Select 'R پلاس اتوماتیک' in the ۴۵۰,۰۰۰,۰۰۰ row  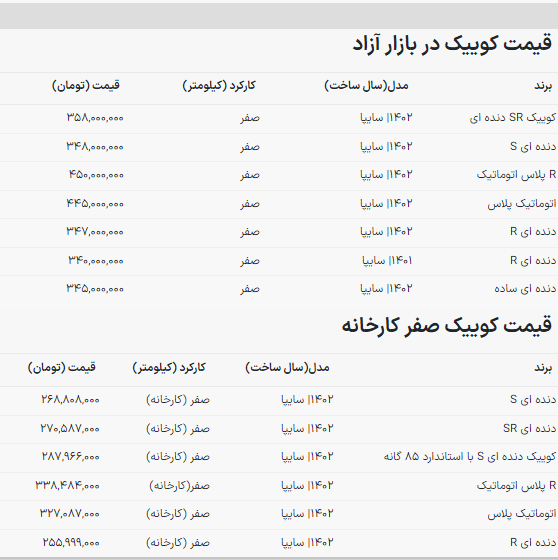(x=516, y=175)
